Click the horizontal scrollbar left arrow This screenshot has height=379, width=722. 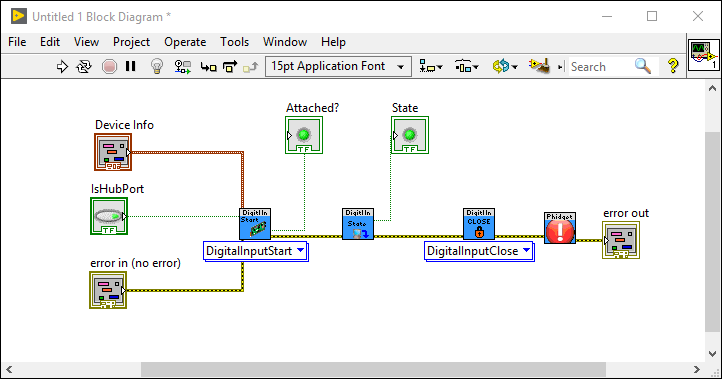tap(9, 369)
